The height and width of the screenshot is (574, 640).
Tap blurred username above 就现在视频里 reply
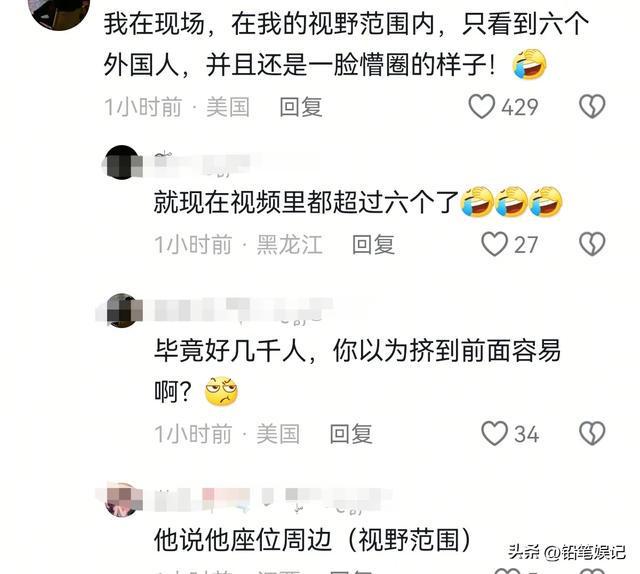[203, 163]
